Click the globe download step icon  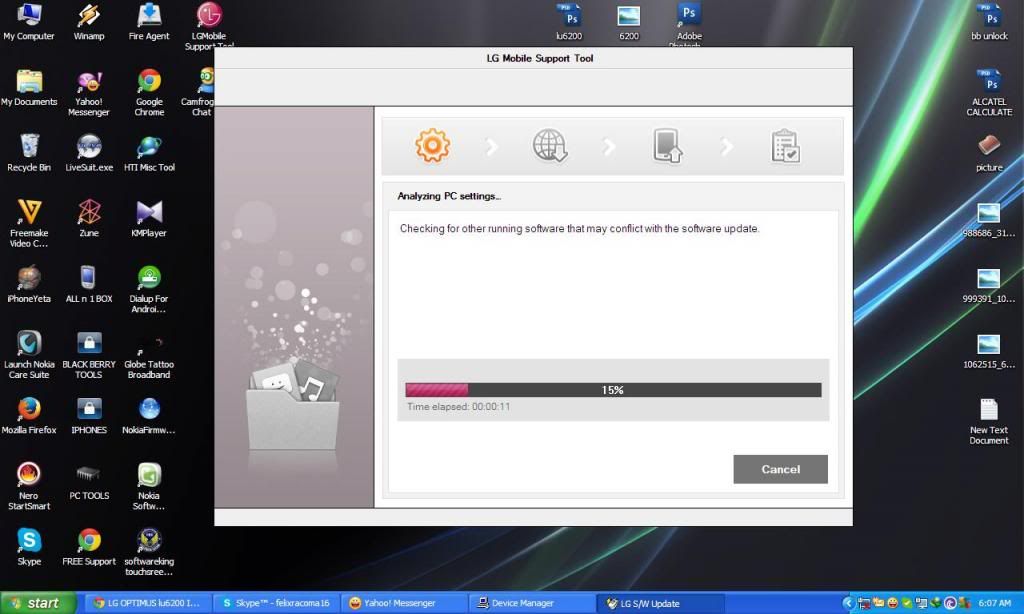550,145
